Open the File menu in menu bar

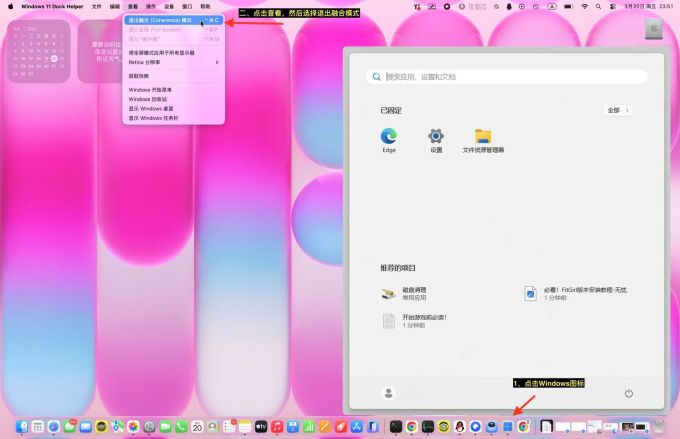(97, 7)
